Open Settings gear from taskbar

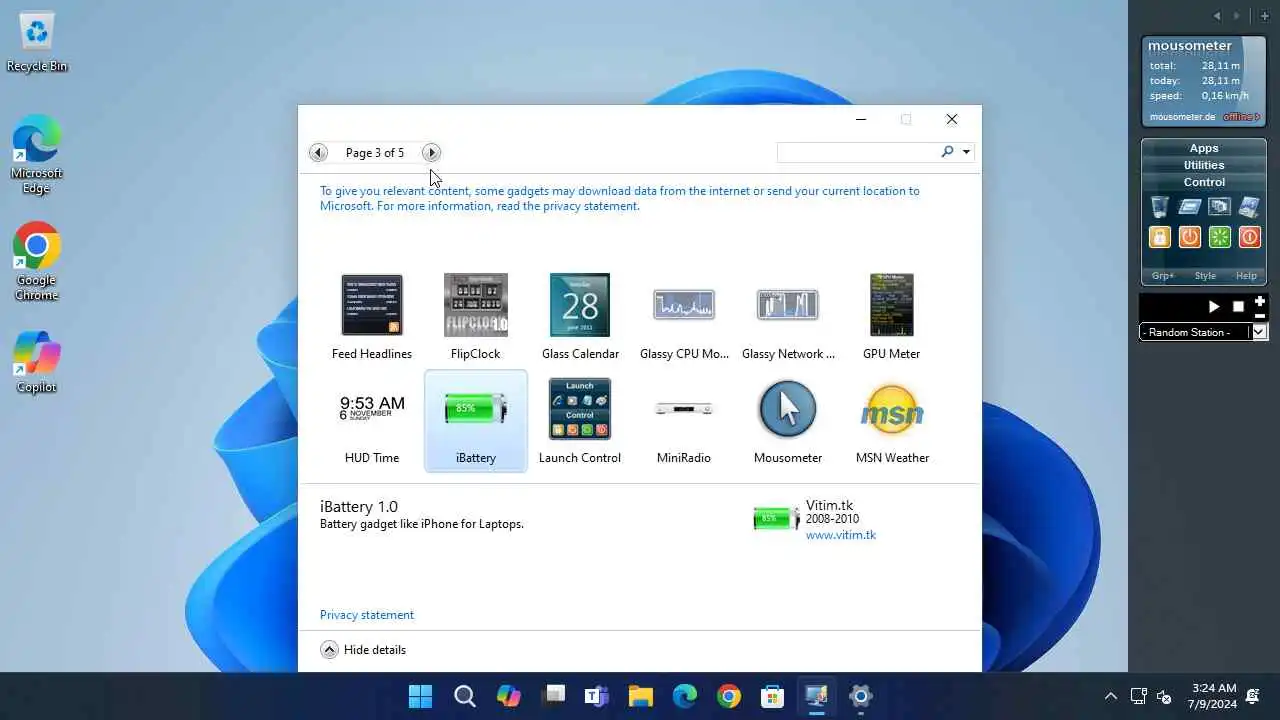pos(861,696)
